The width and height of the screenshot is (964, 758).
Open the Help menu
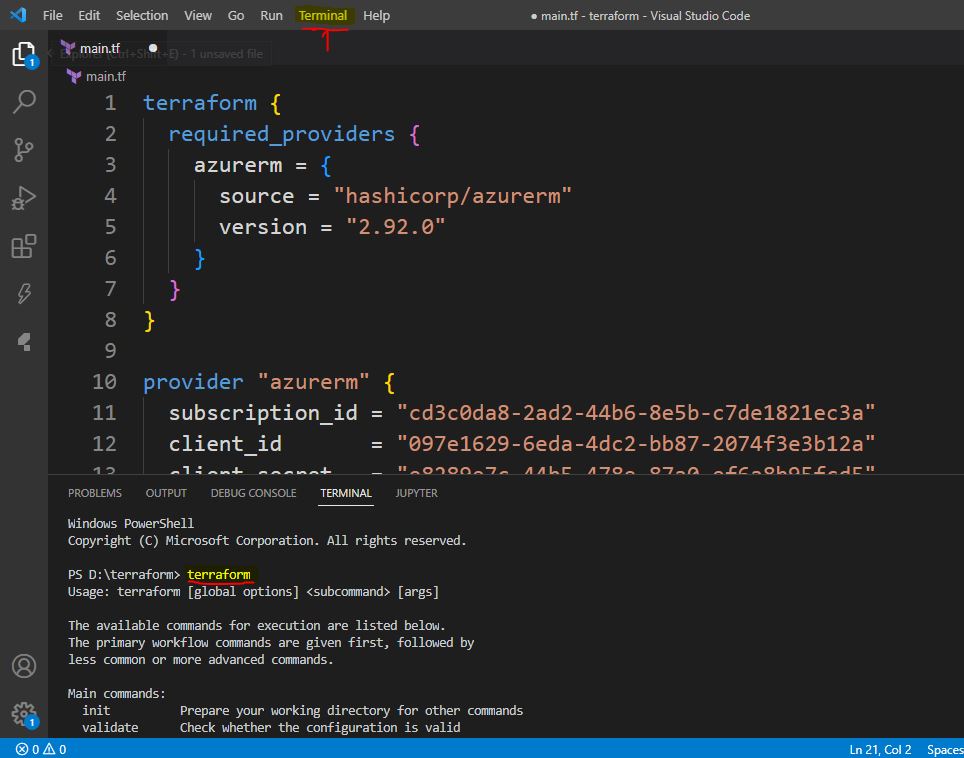(x=376, y=15)
